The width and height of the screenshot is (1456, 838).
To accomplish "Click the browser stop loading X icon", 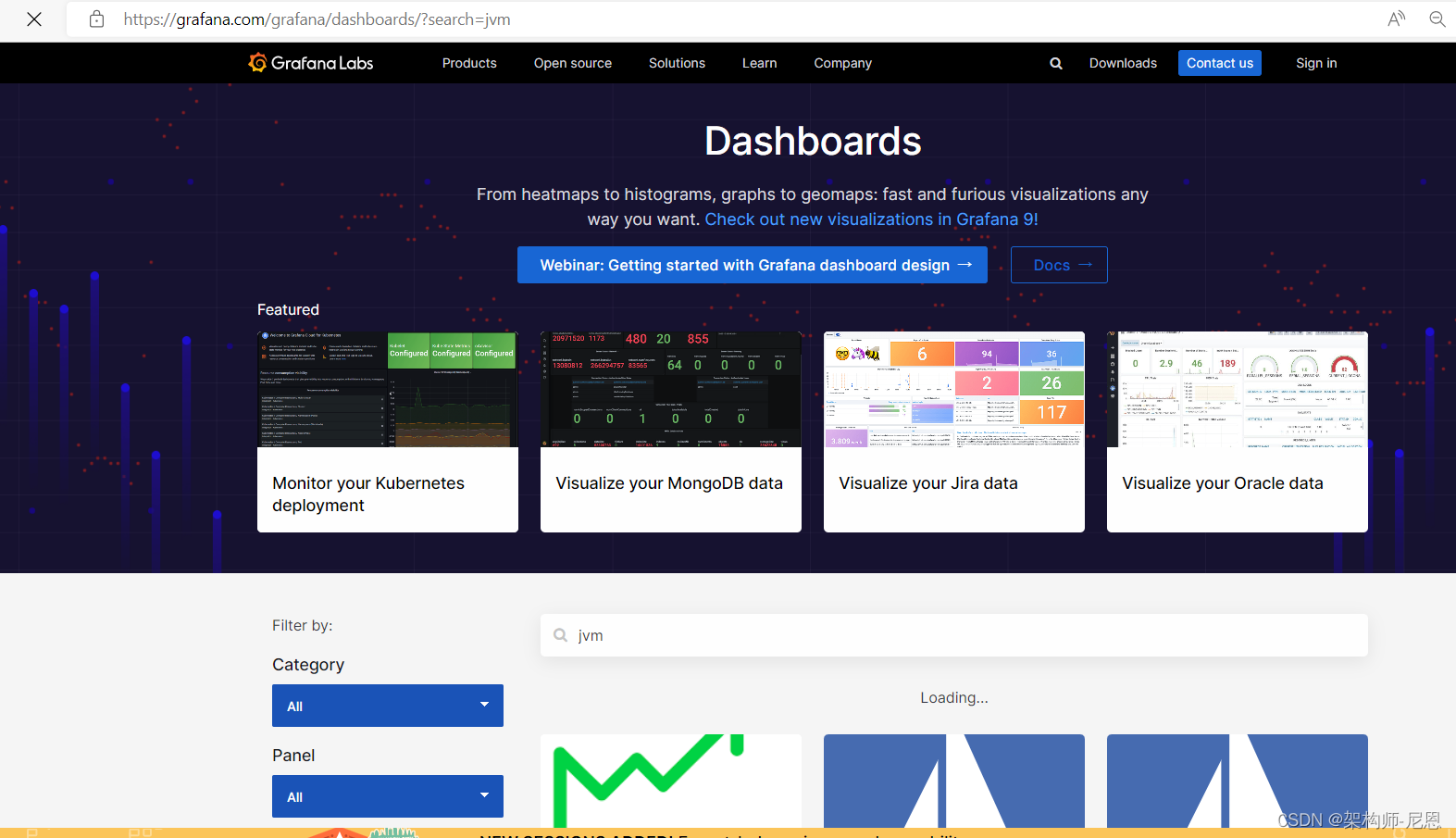I will coord(34,19).
